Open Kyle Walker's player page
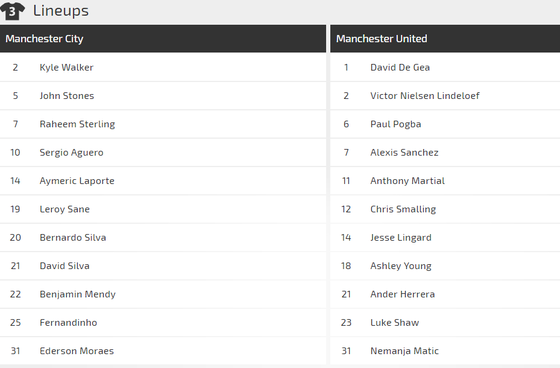This screenshot has height=368, width=560. 66,68
